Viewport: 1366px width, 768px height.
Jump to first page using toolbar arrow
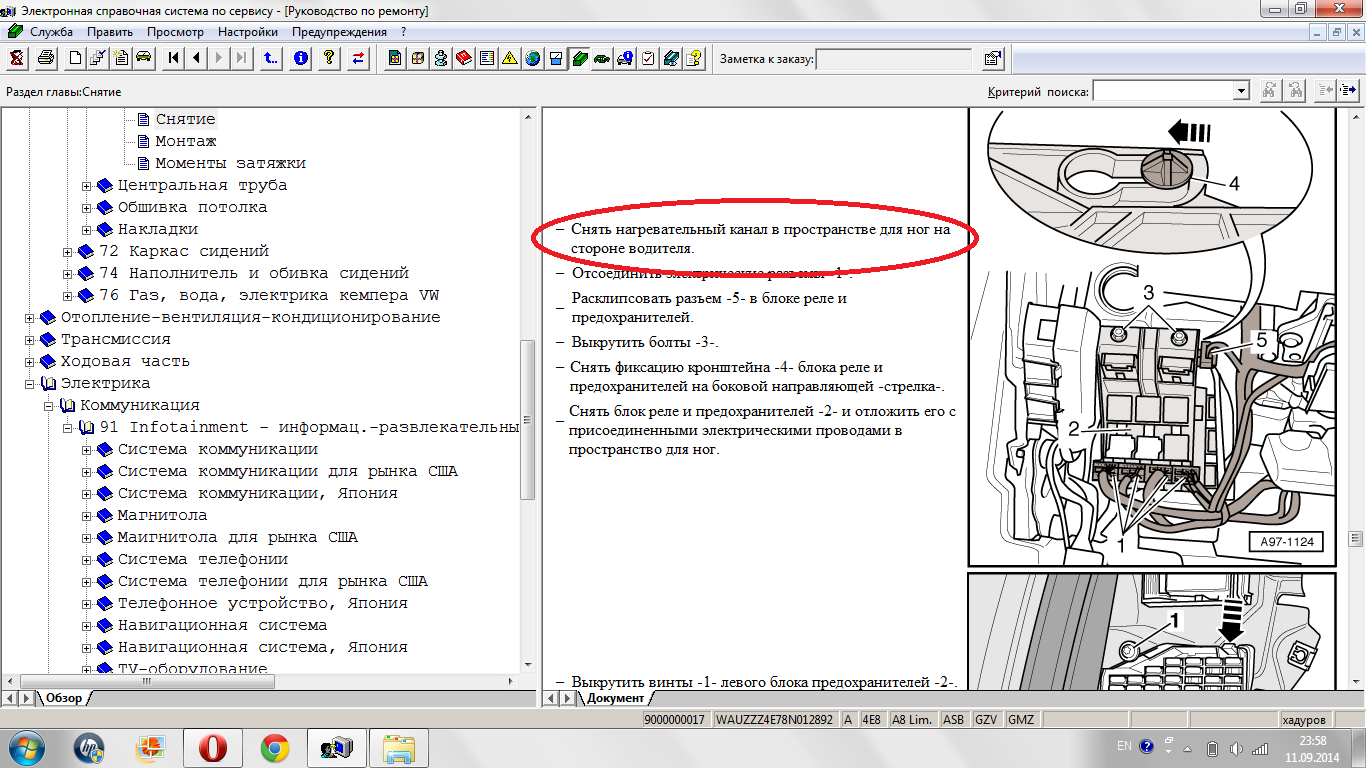click(174, 58)
